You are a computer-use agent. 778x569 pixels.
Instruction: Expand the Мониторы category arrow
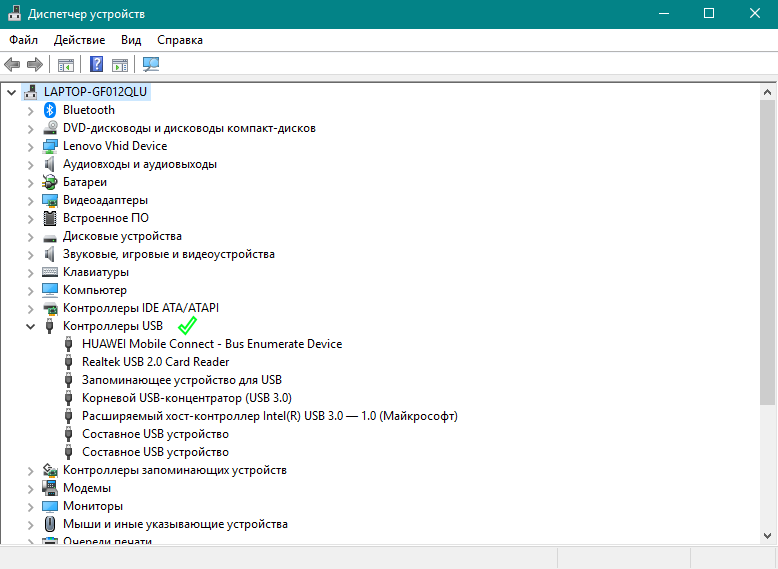click(30, 507)
